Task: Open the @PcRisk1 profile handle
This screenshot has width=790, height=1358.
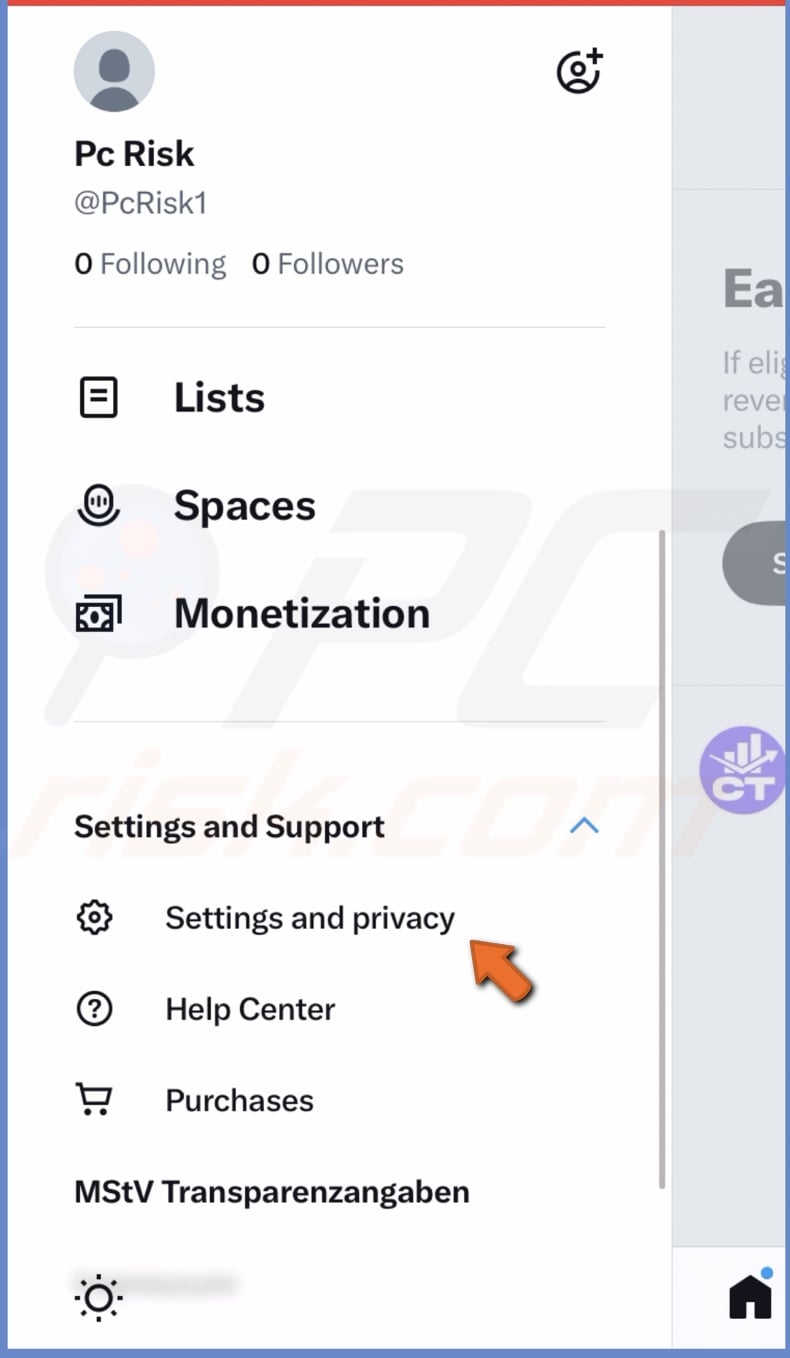Action: pos(140,203)
